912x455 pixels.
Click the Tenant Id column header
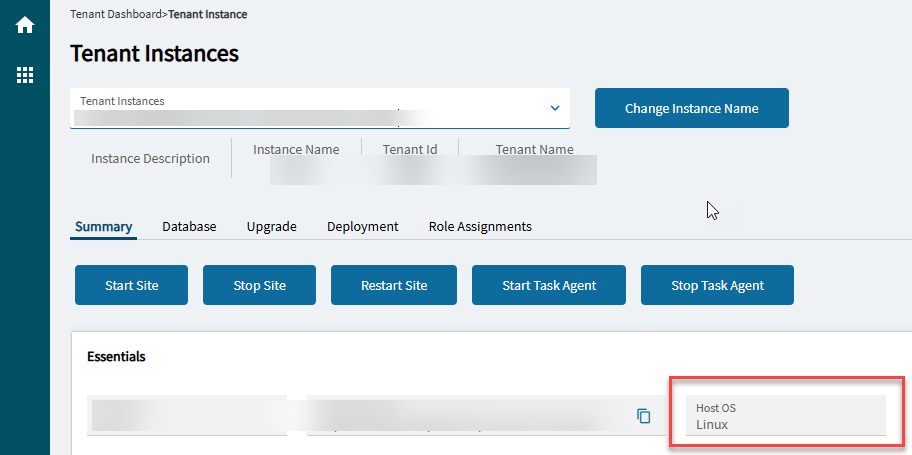click(410, 150)
